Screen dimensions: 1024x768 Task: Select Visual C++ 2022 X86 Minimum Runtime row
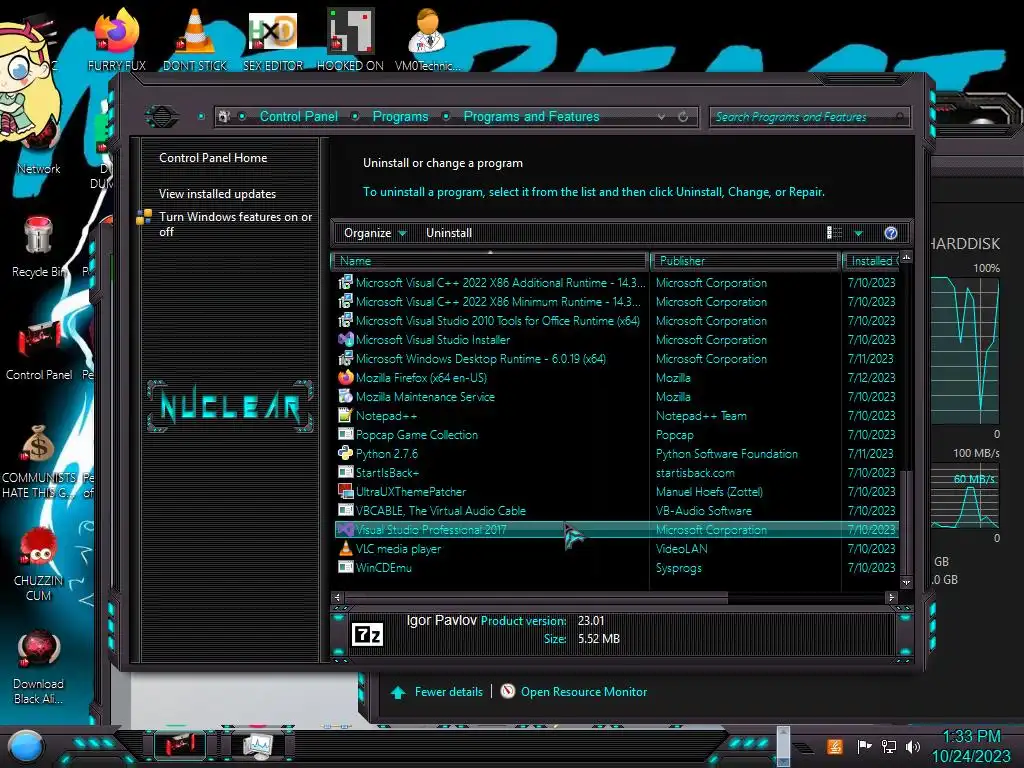[616, 302]
